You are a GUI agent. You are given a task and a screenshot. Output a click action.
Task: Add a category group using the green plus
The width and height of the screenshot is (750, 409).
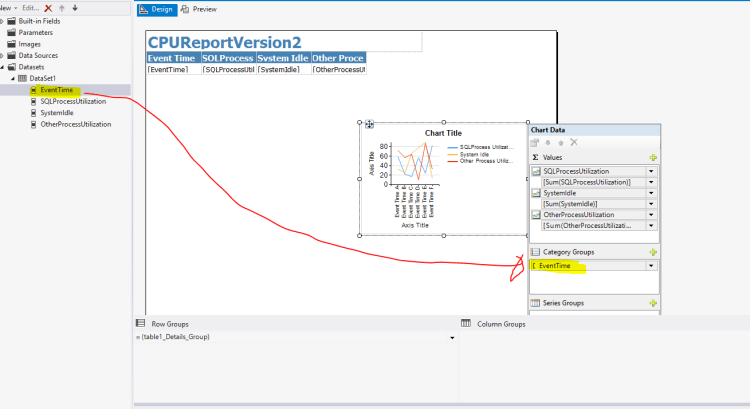pyautogui.click(x=652, y=252)
